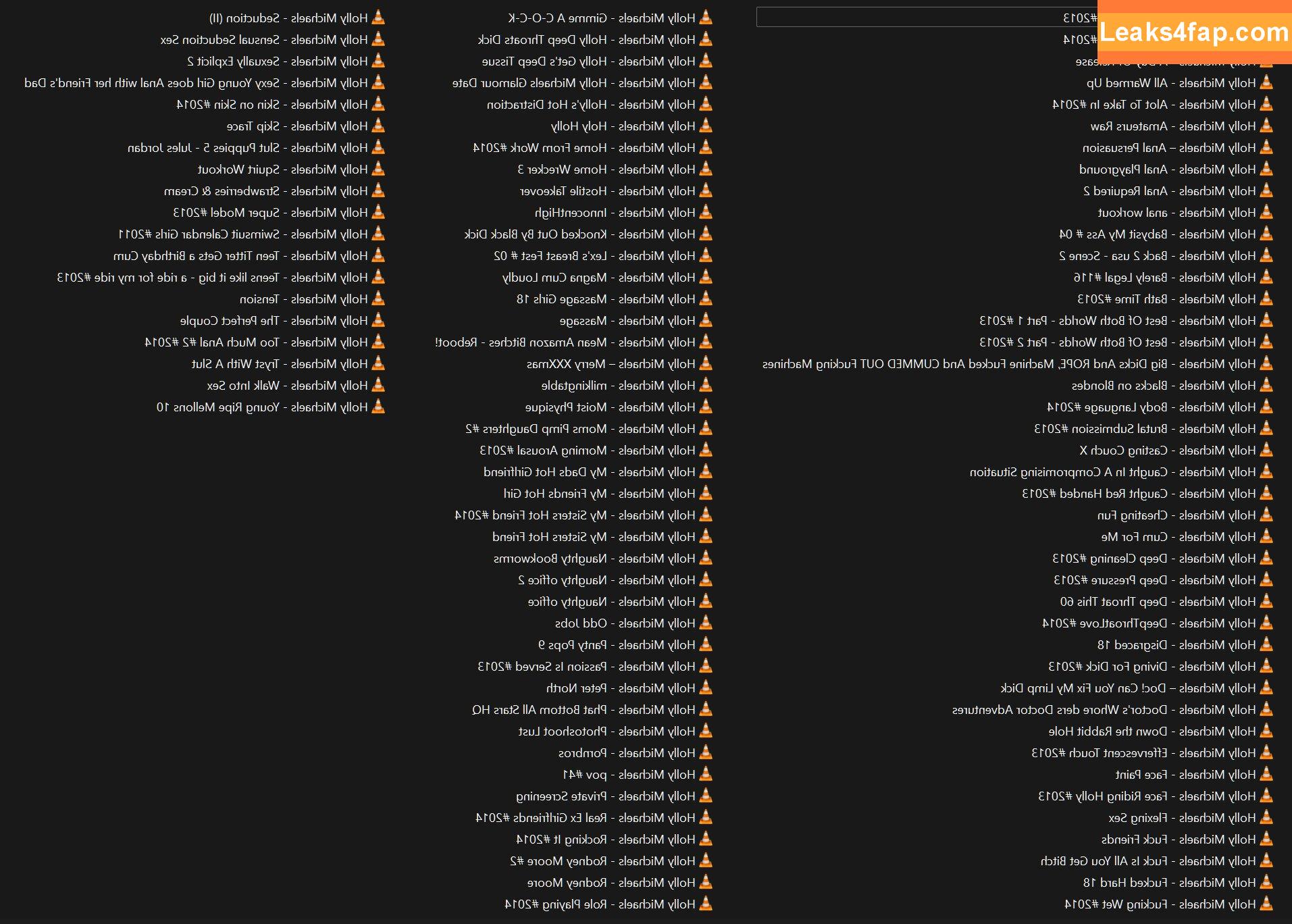Select VLC icon beside 'Swimsuit Calendar Girls #2011'
This screenshot has width=1292, height=924.
click(x=379, y=234)
